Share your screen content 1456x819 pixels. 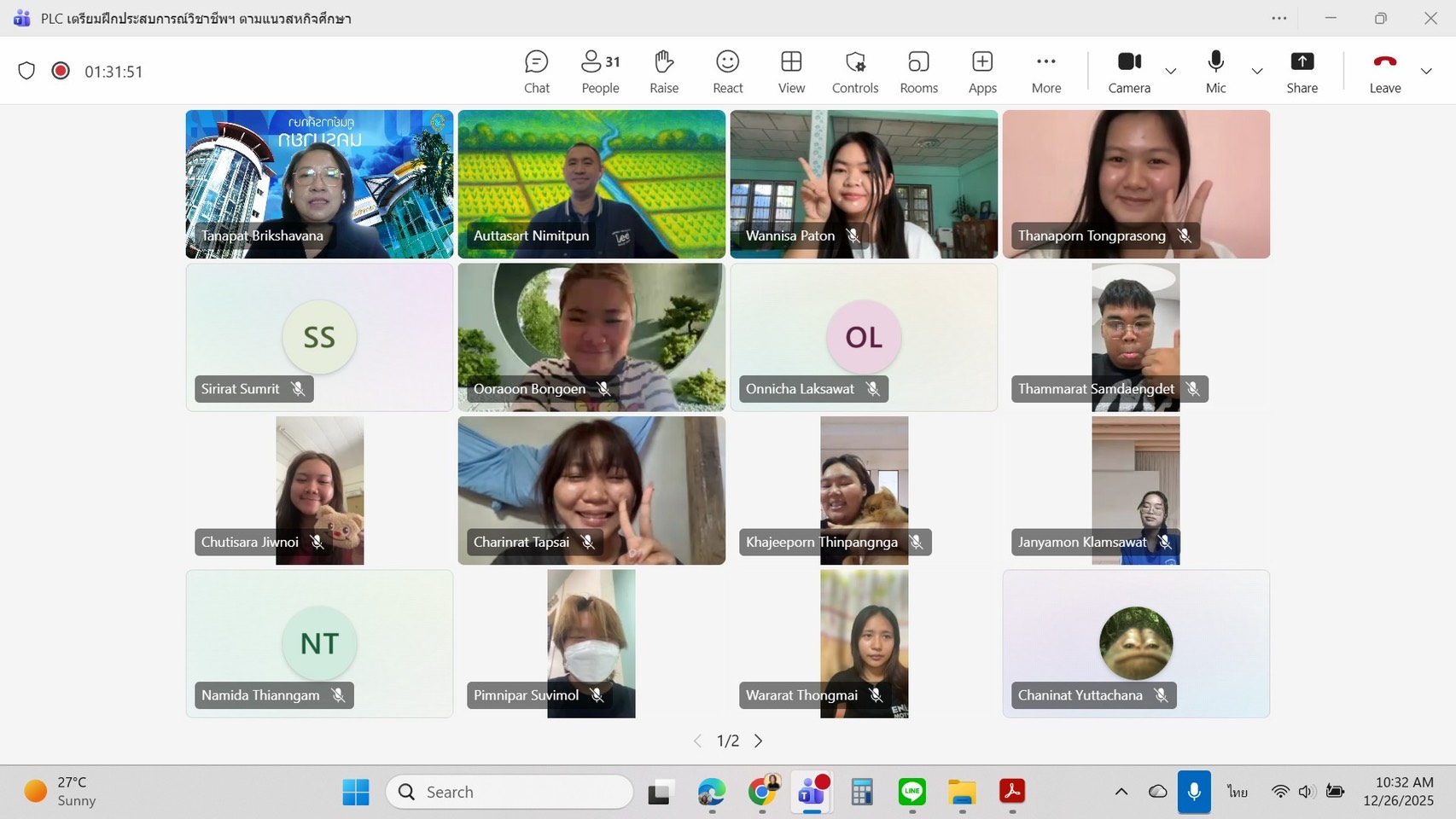[x=1302, y=72]
